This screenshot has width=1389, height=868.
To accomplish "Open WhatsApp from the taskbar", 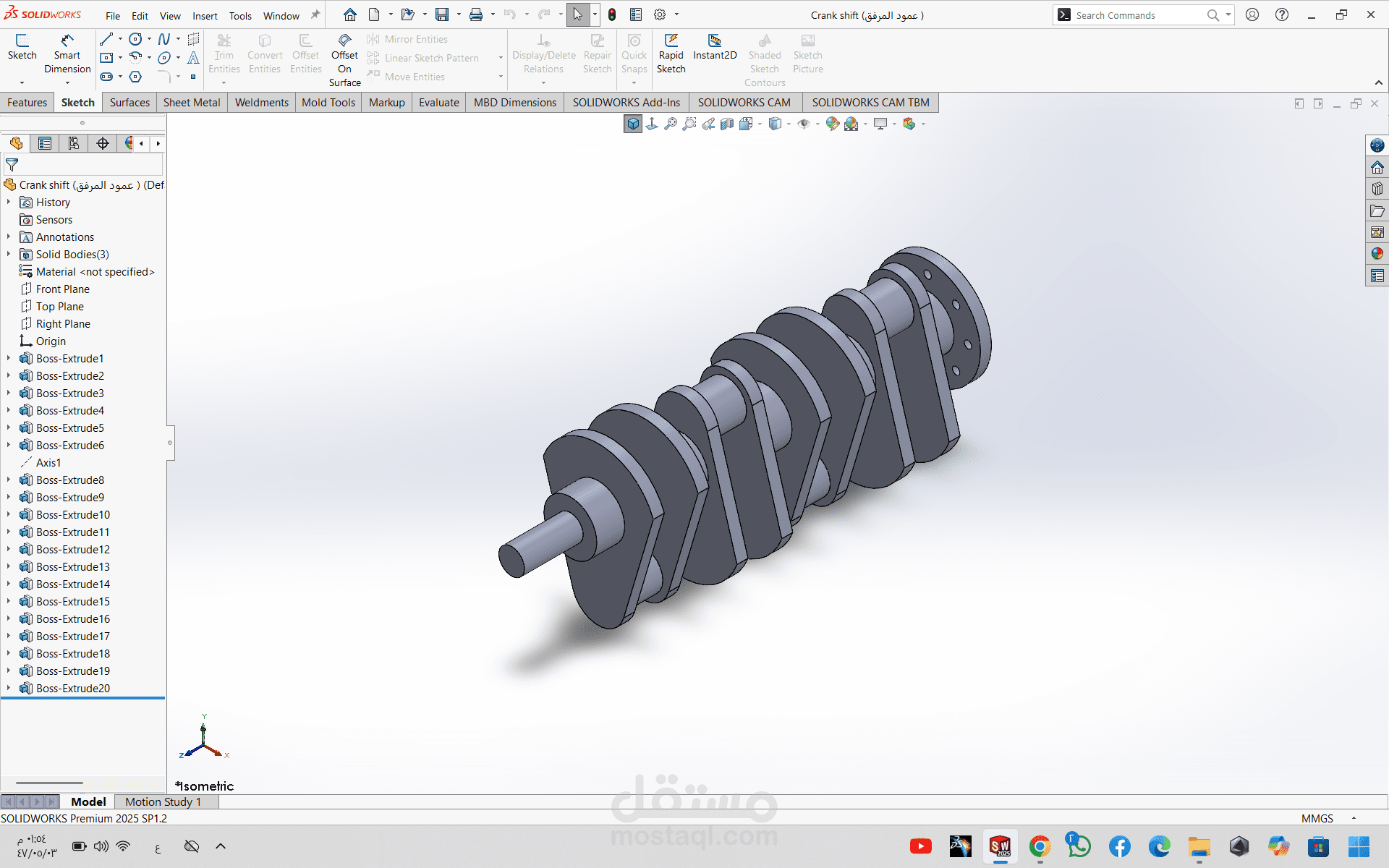I will tap(1079, 846).
